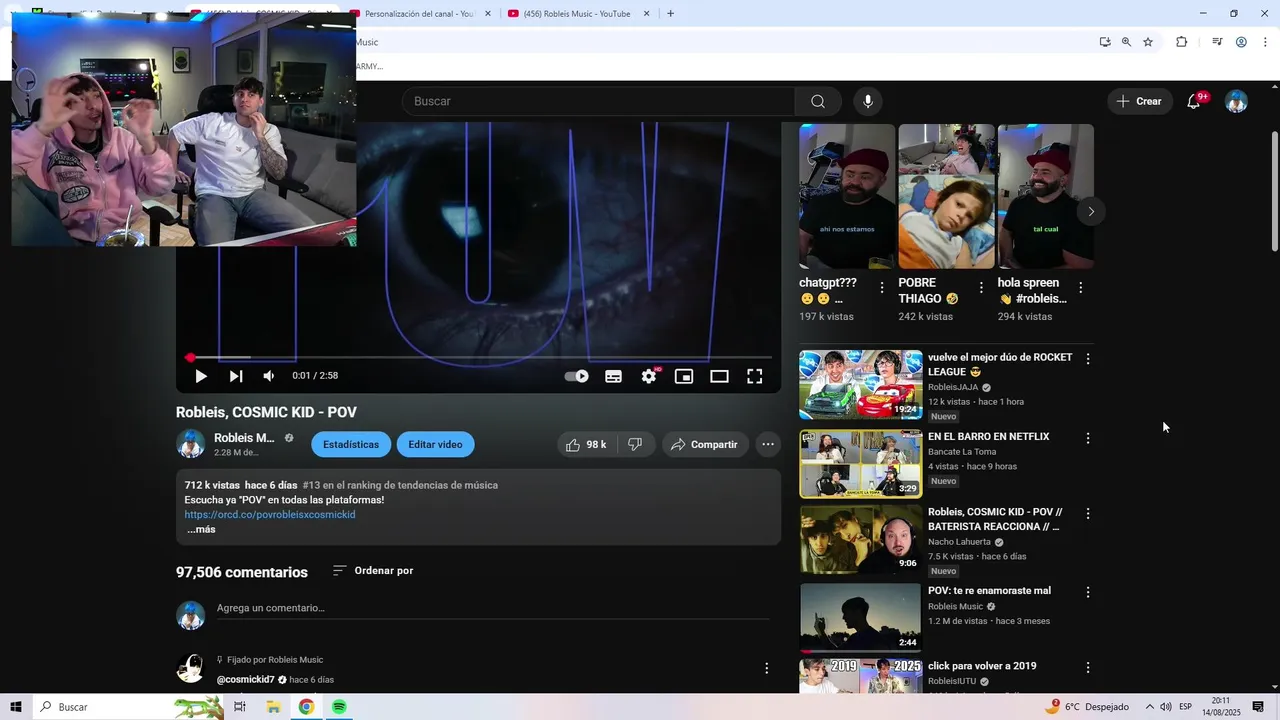Viewport: 1280px width, 720px height.
Task: Expand description with ...más
Action: click(x=201, y=529)
